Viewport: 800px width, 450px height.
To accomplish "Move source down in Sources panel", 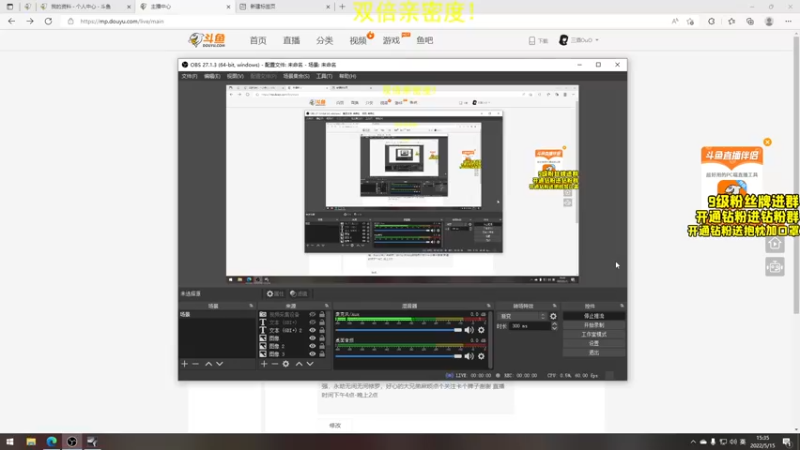I will point(310,364).
